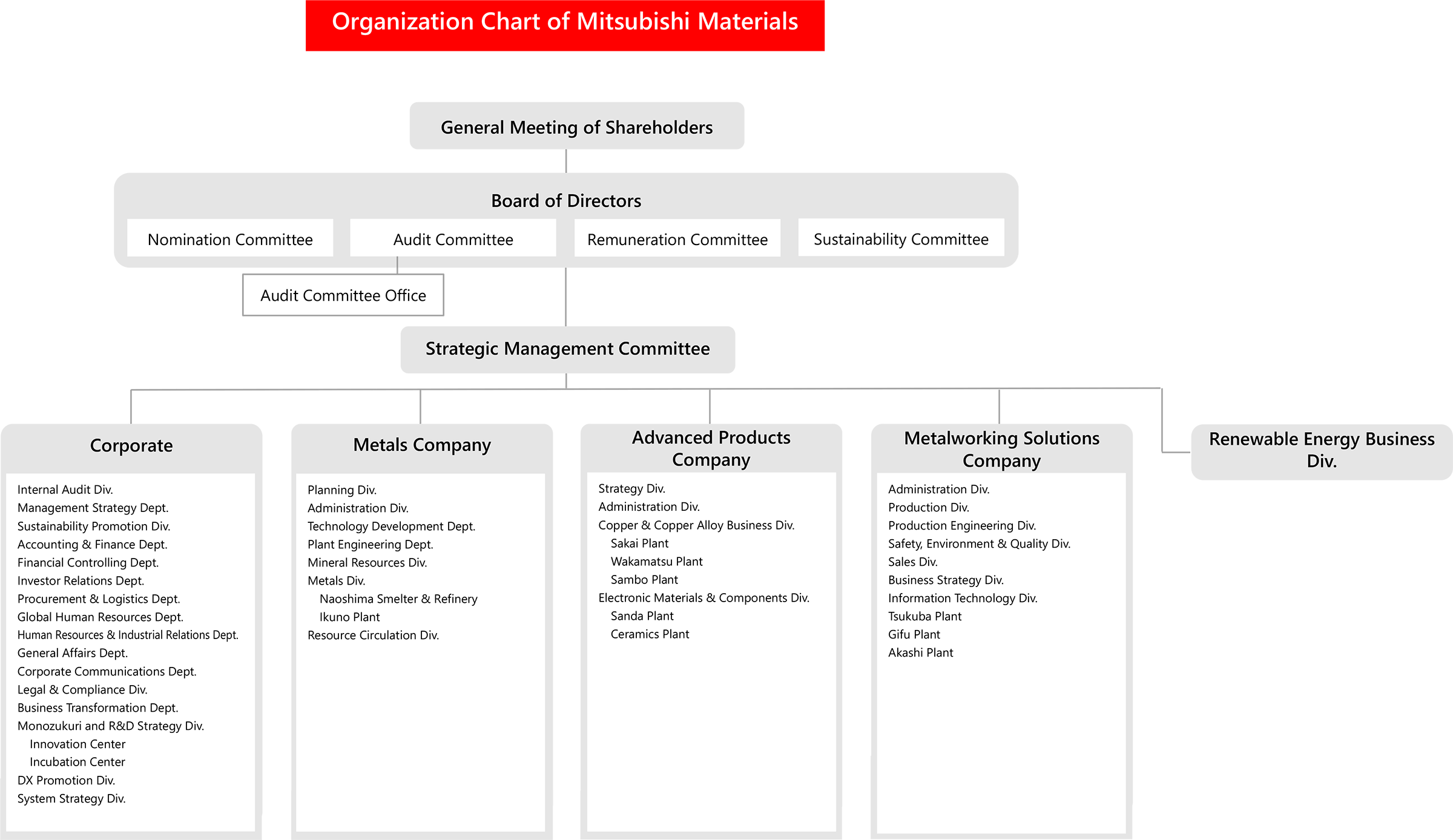Click Procurement & Logistics Dept.
Viewport: 1453px width, 840px height.
99,599
